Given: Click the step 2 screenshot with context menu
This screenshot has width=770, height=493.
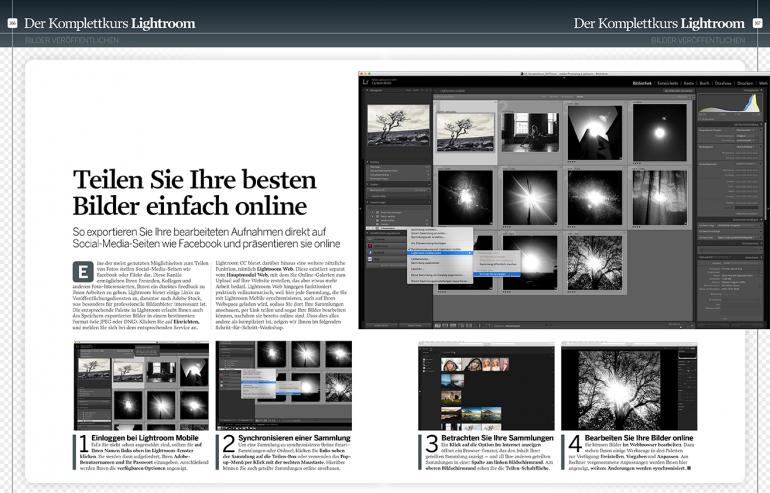Looking at the screenshot, I should coord(284,386).
